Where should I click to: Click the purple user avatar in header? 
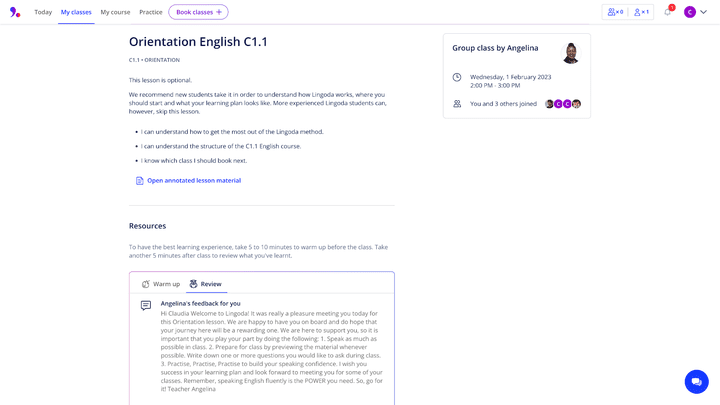(x=690, y=12)
